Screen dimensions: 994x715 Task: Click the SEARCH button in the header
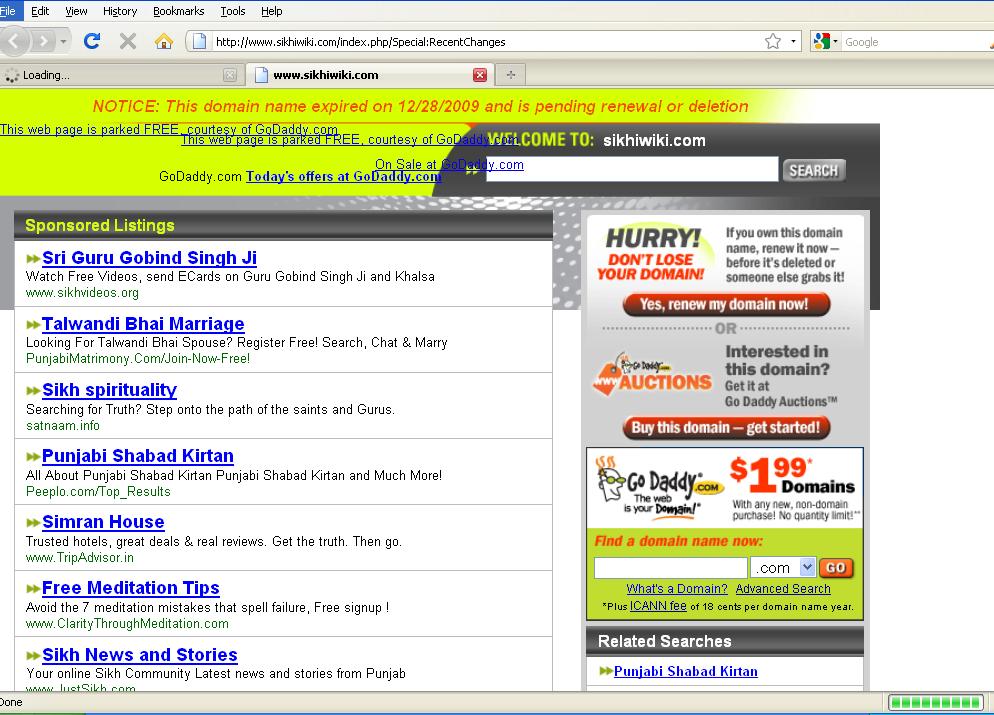[x=814, y=171]
